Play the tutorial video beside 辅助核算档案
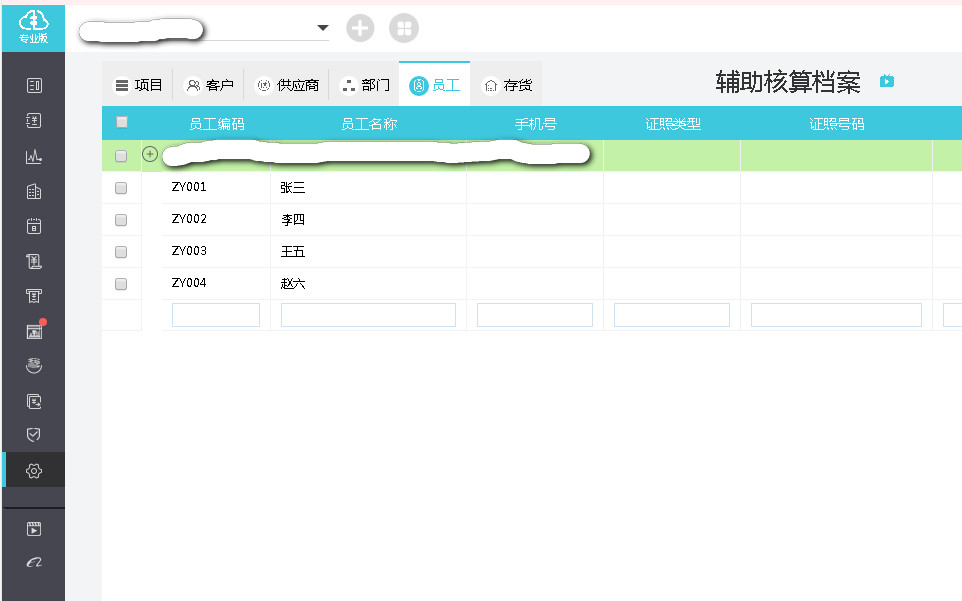 click(886, 81)
